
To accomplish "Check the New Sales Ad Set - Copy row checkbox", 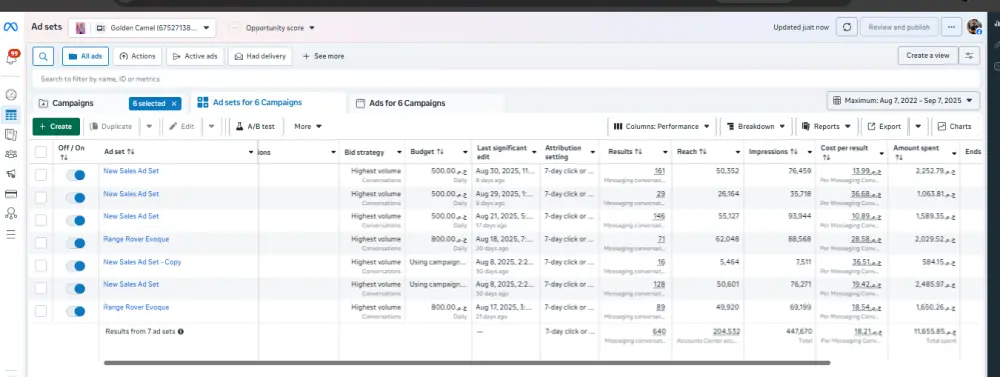I will (41, 265).
